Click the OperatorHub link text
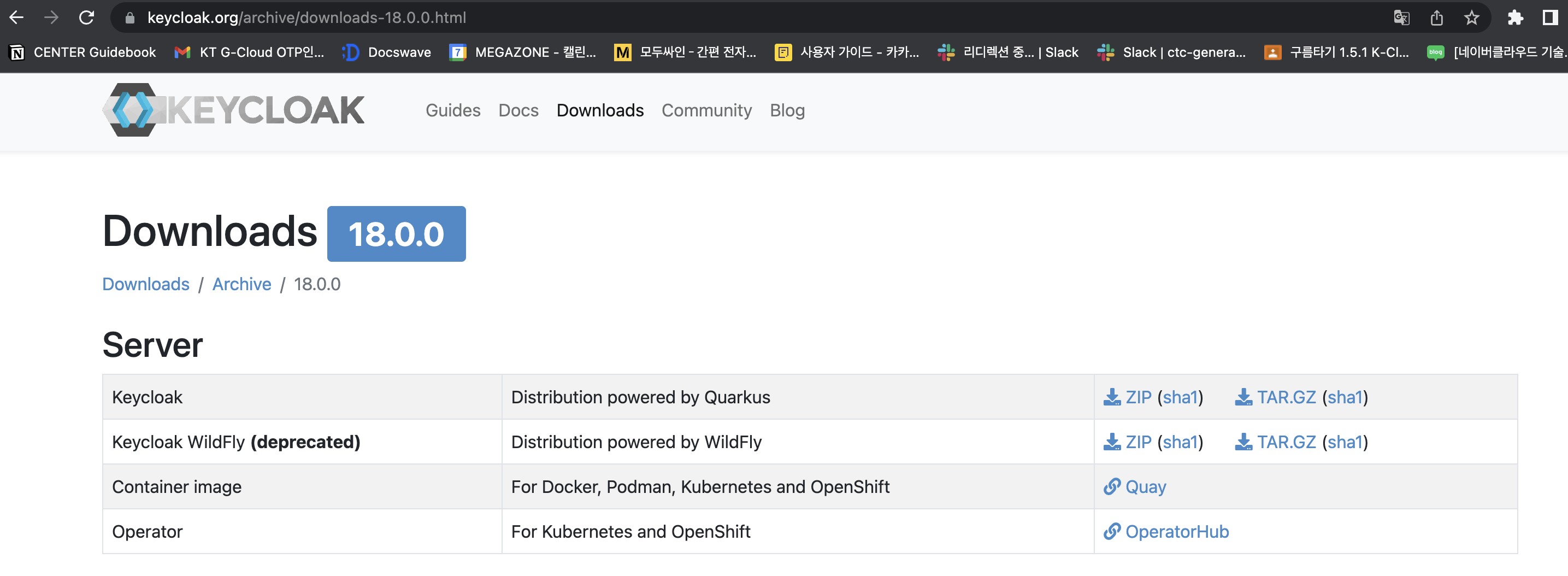This screenshot has width=1568, height=576. tap(1177, 532)
